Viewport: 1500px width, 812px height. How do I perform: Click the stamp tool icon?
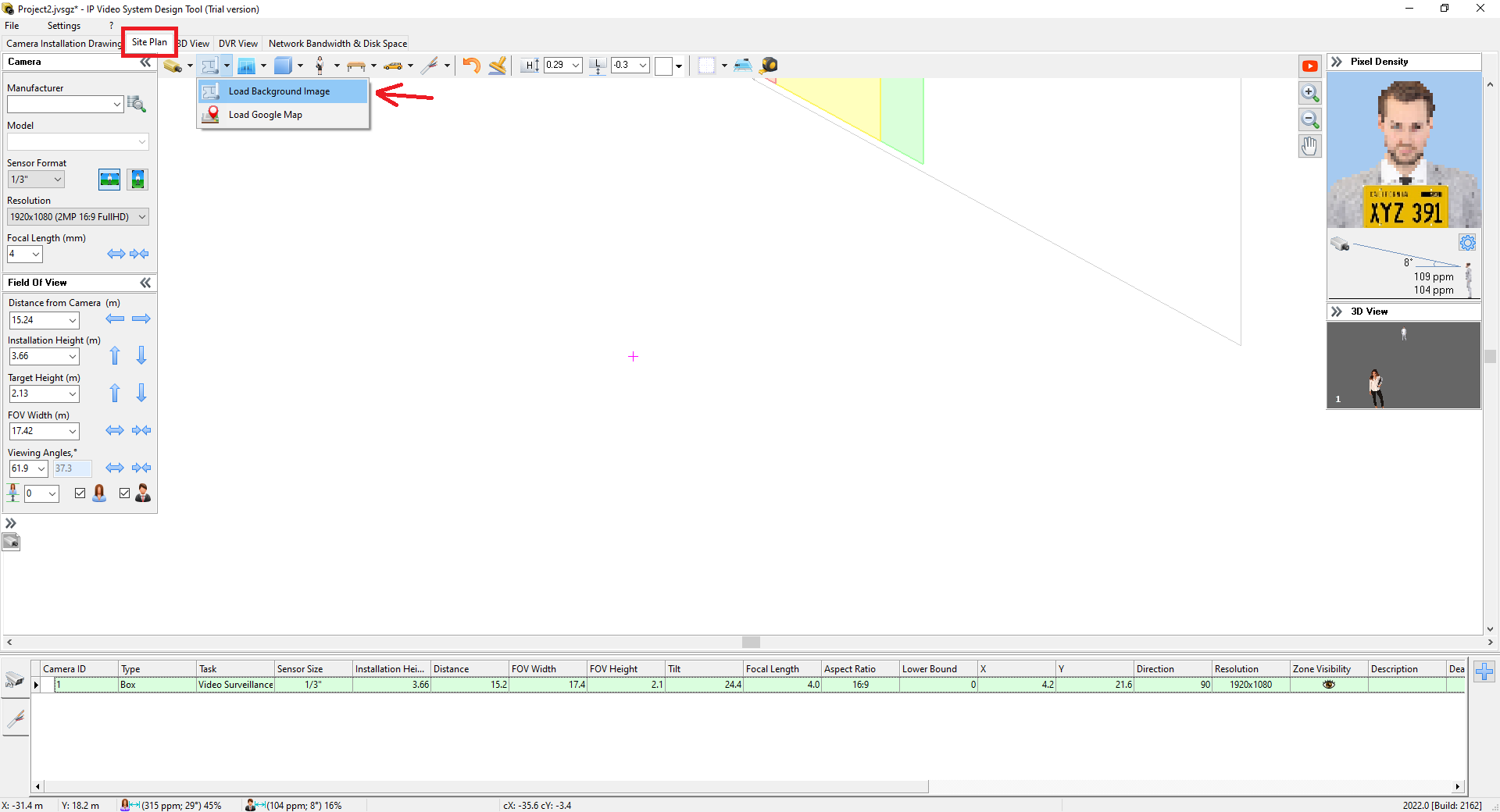click(x=498, y=66)
